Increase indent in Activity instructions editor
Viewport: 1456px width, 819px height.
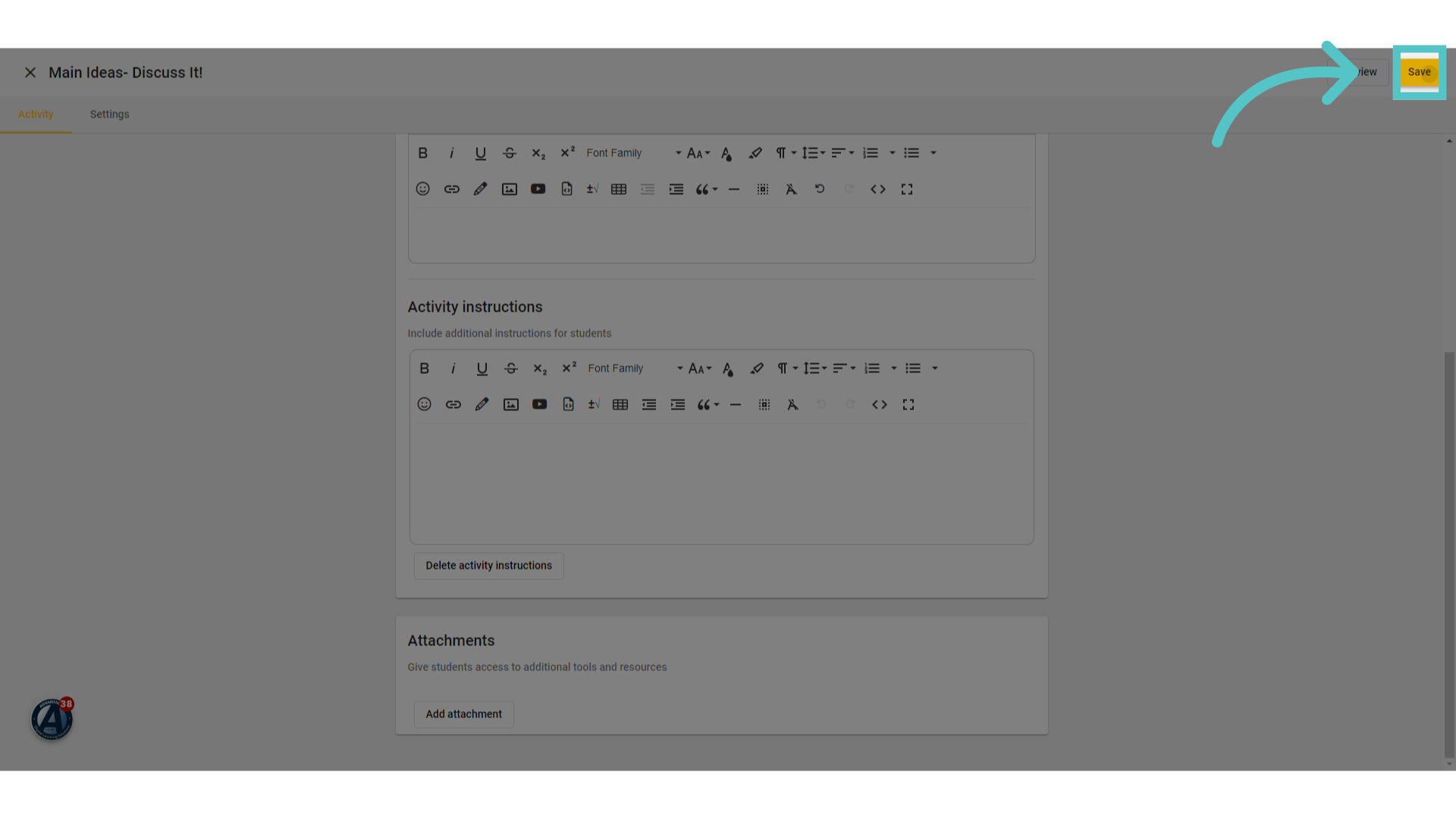pos(678,404)
